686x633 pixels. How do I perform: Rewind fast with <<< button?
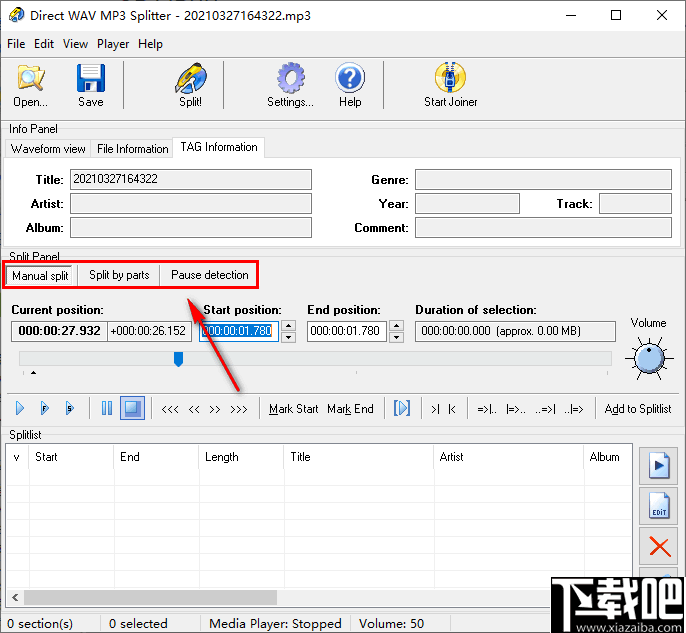click(170, 409)
